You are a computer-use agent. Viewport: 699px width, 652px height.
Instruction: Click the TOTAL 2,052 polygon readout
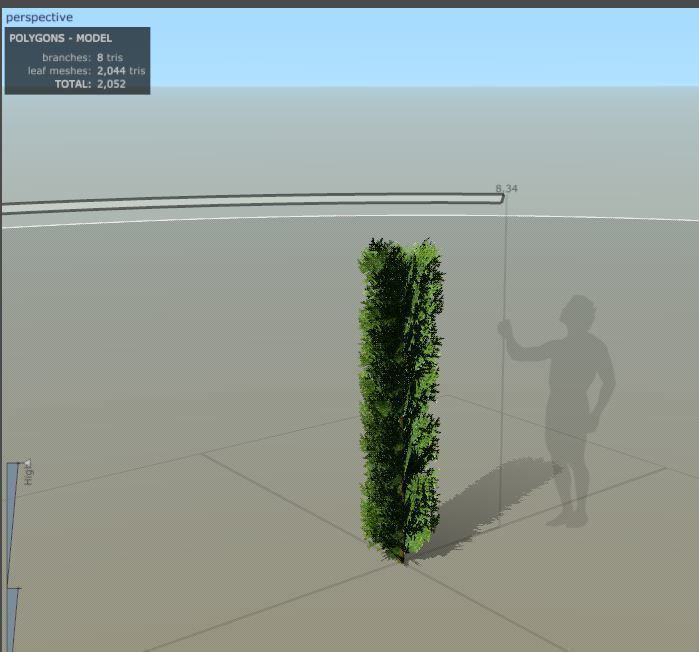tap(90, 84)
